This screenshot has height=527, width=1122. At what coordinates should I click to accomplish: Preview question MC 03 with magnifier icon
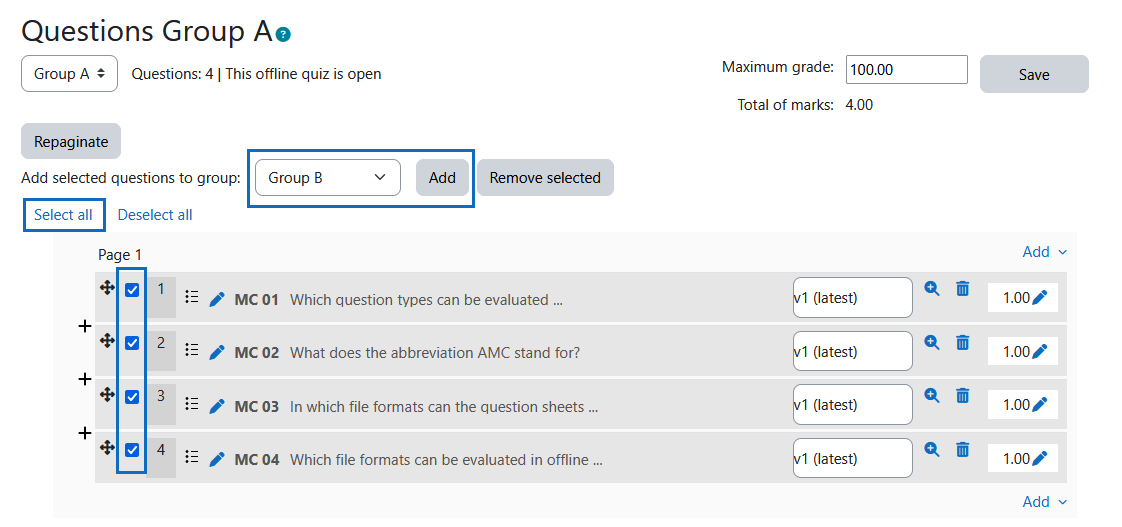[x=932, y=395]
